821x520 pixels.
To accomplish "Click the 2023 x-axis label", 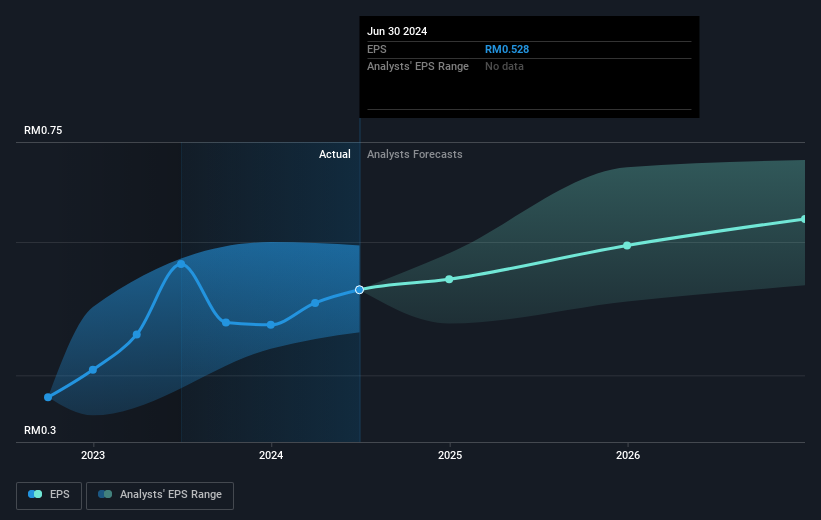I will tap(93, 455).
